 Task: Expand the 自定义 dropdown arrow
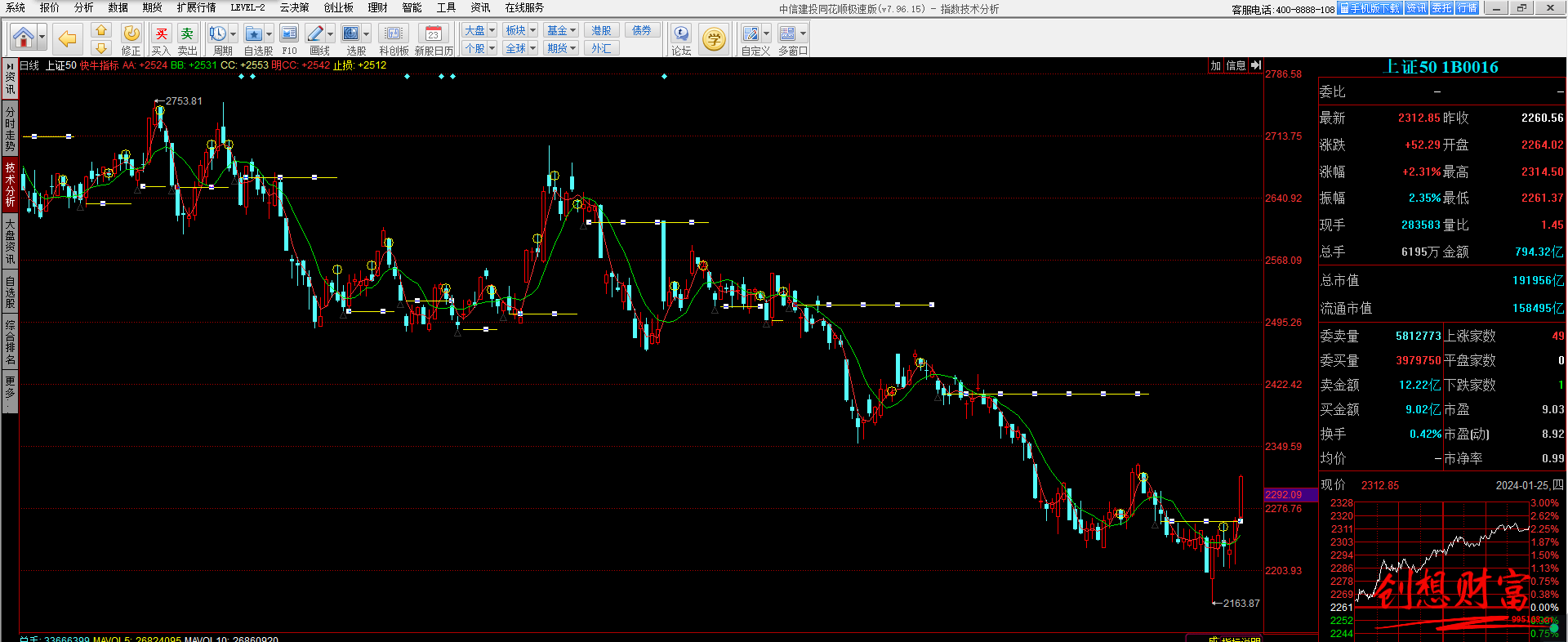coord(766,33)
